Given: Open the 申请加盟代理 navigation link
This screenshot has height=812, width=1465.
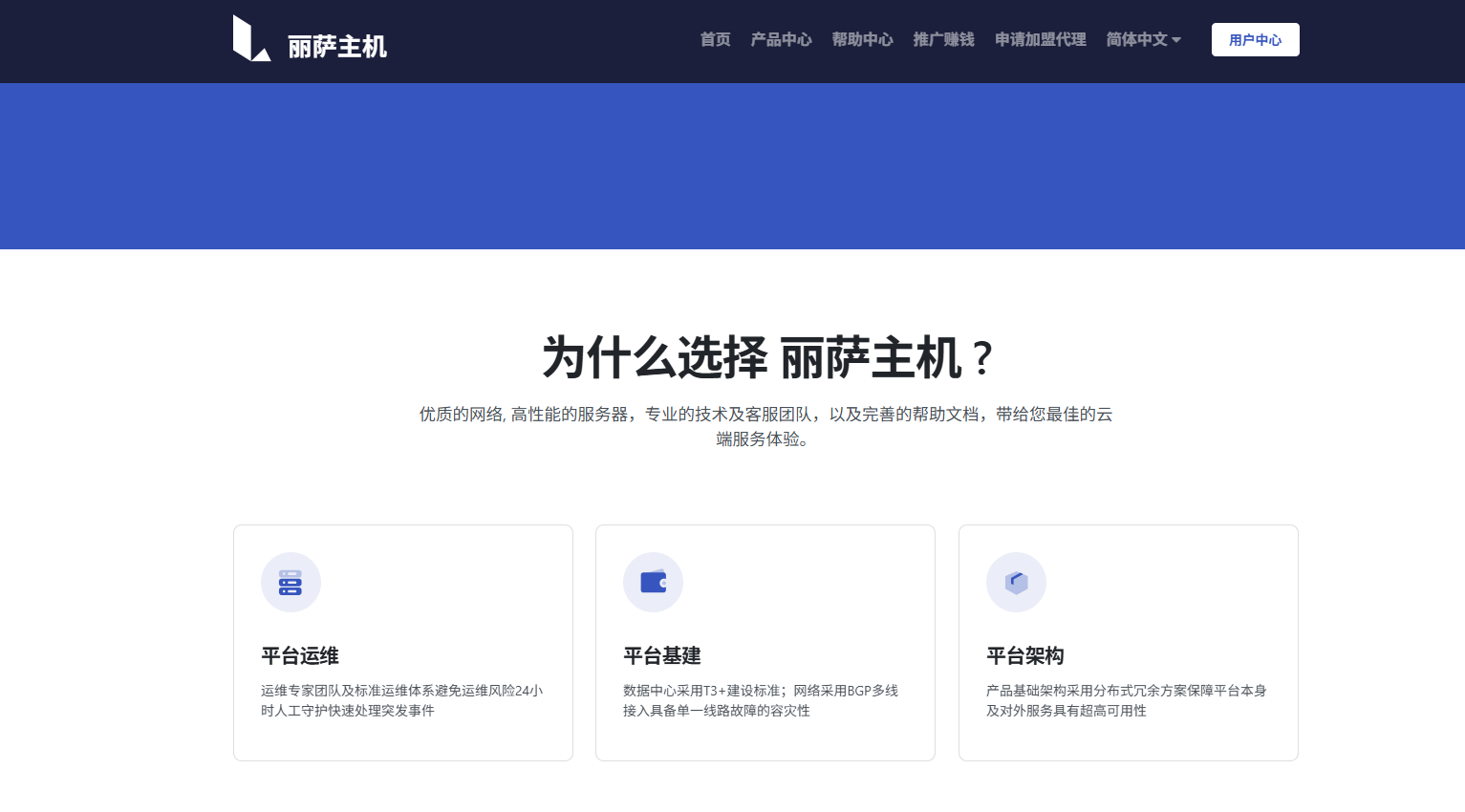Looking at the screenshot, I should tap(1040, 40).
